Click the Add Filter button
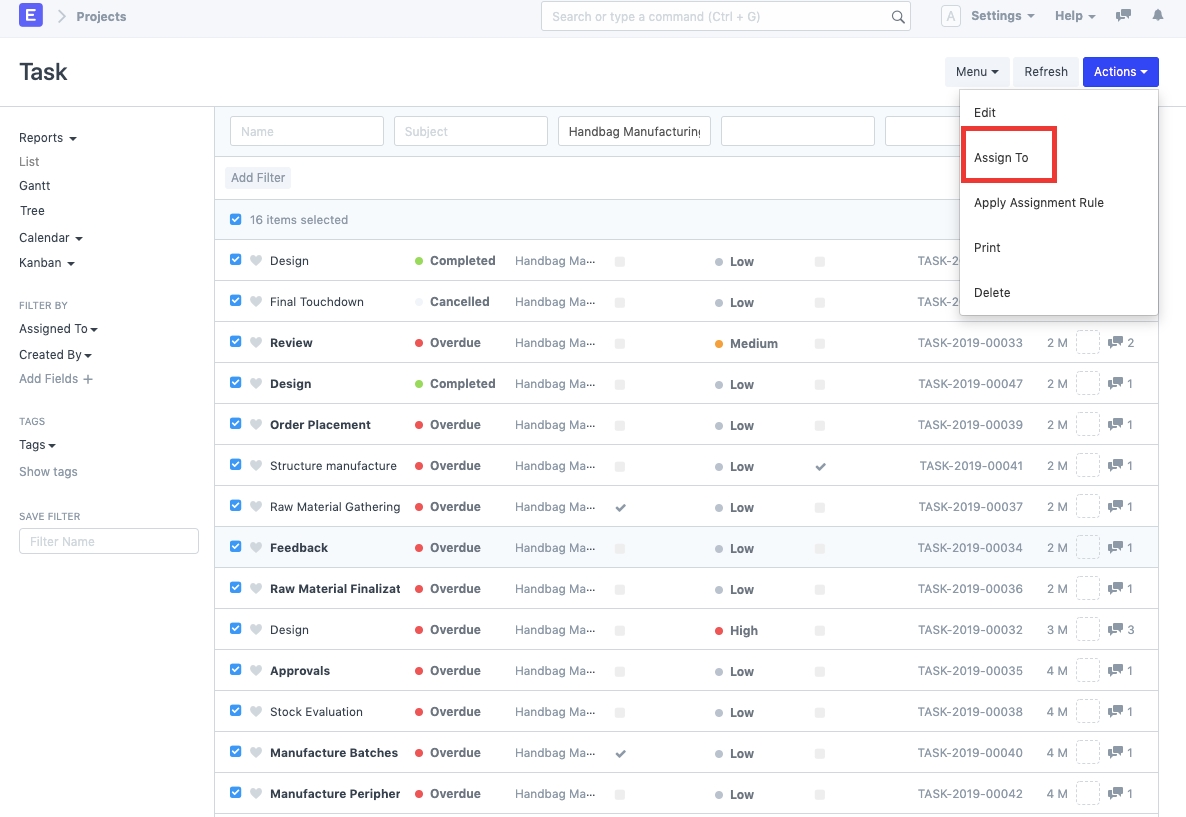The width and height of the screenshot is (1186, 817). (x=258, y=178)
